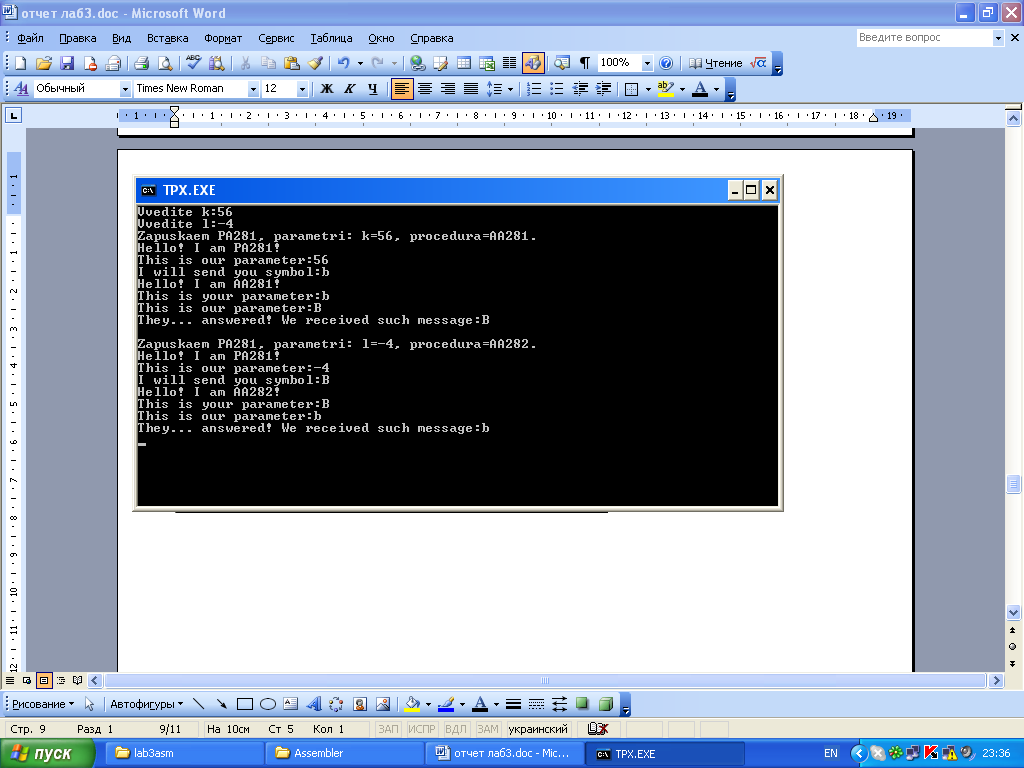The width and height of the screenshot is (1024, 768).
Task: Switch to TPX.EXE taskbar button
Action: 665,753
